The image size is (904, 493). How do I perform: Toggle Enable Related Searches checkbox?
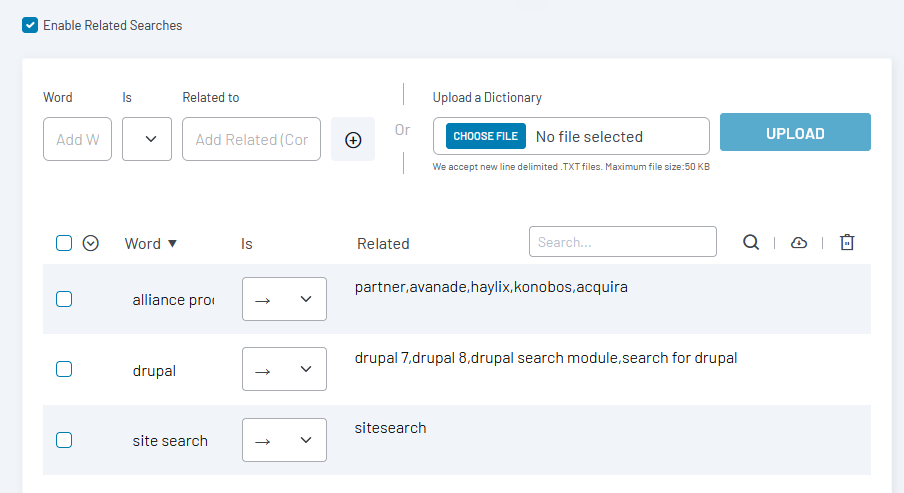click(30, 25)
